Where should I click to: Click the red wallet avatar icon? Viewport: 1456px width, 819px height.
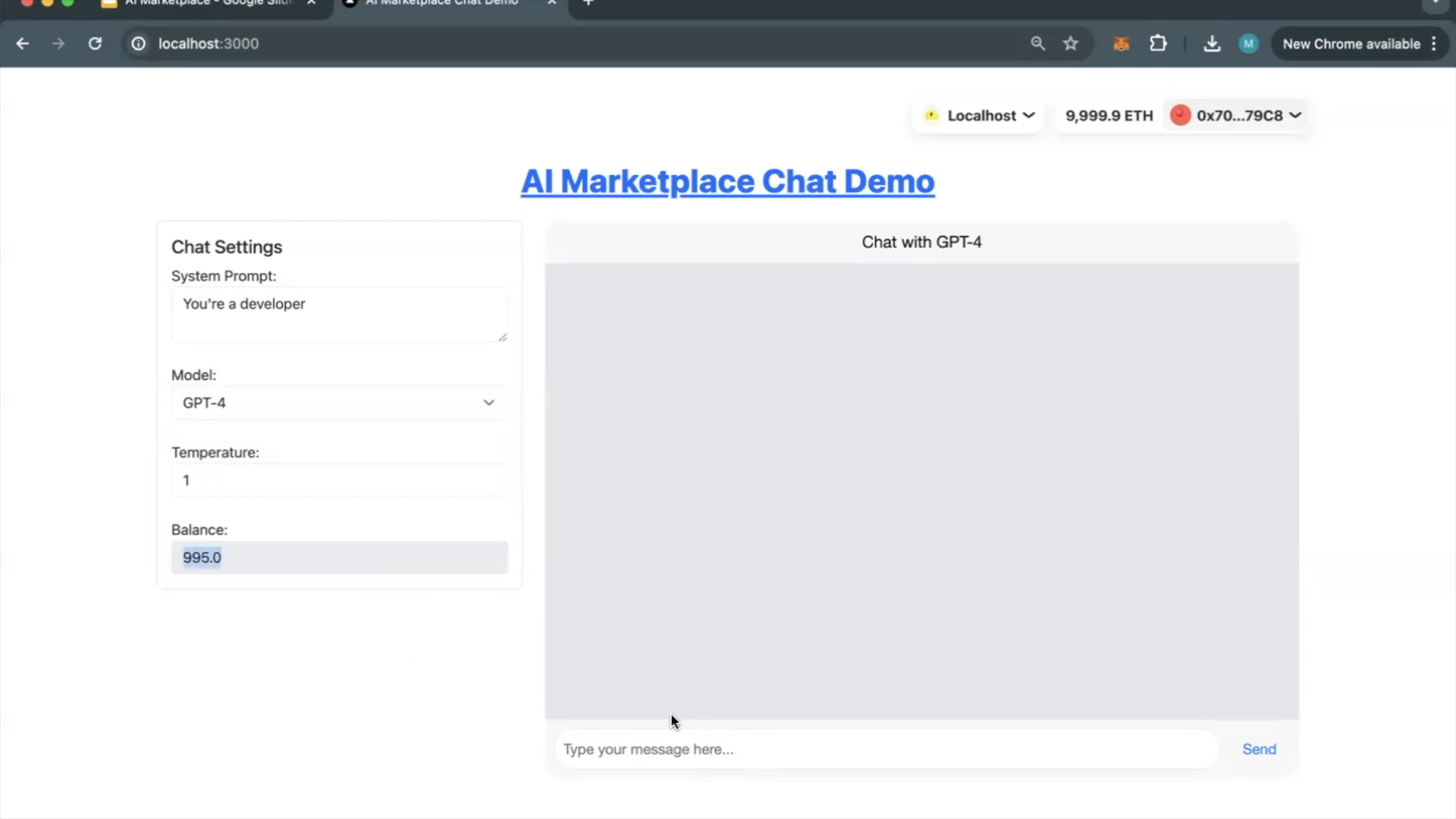[1180, 115]
